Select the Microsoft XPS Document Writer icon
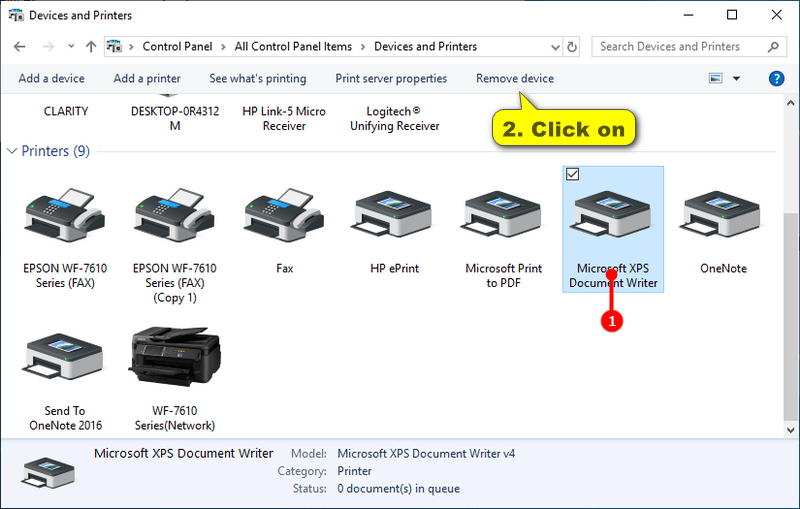The height and width of the screenshot is (509, 800). click(x=613, y=214)
